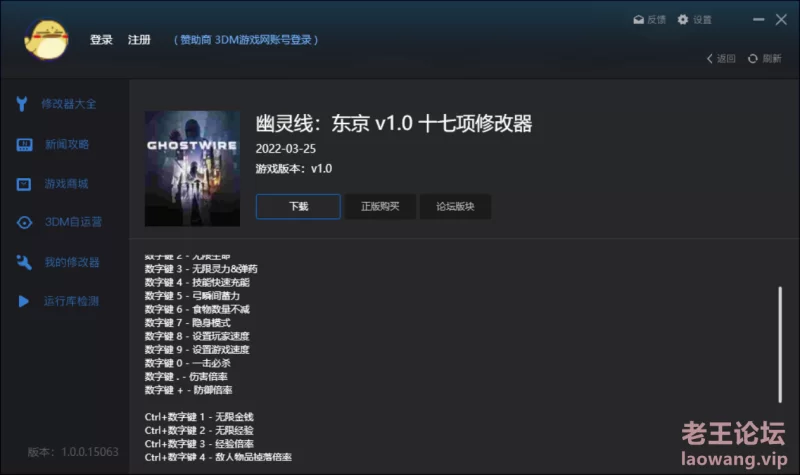The width and height of the screenshot is (800, 475).
Task: Click the hotkey list vertical scrollbar
Action: tap(780, 344)
